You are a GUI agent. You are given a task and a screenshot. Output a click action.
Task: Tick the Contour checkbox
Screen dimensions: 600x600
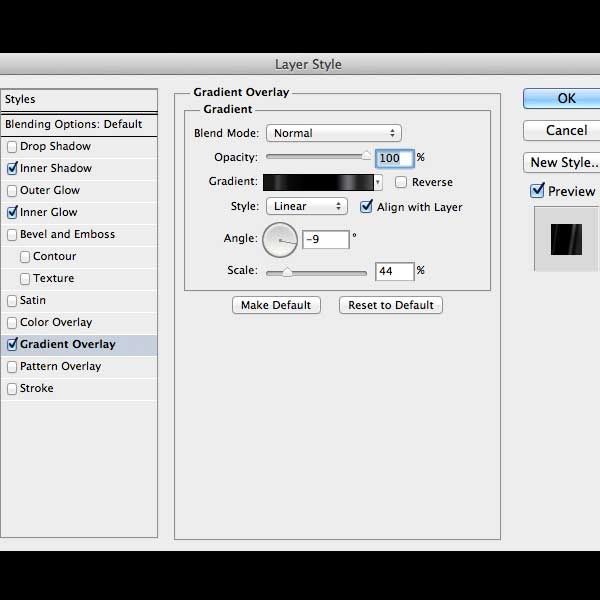(25, 257)
